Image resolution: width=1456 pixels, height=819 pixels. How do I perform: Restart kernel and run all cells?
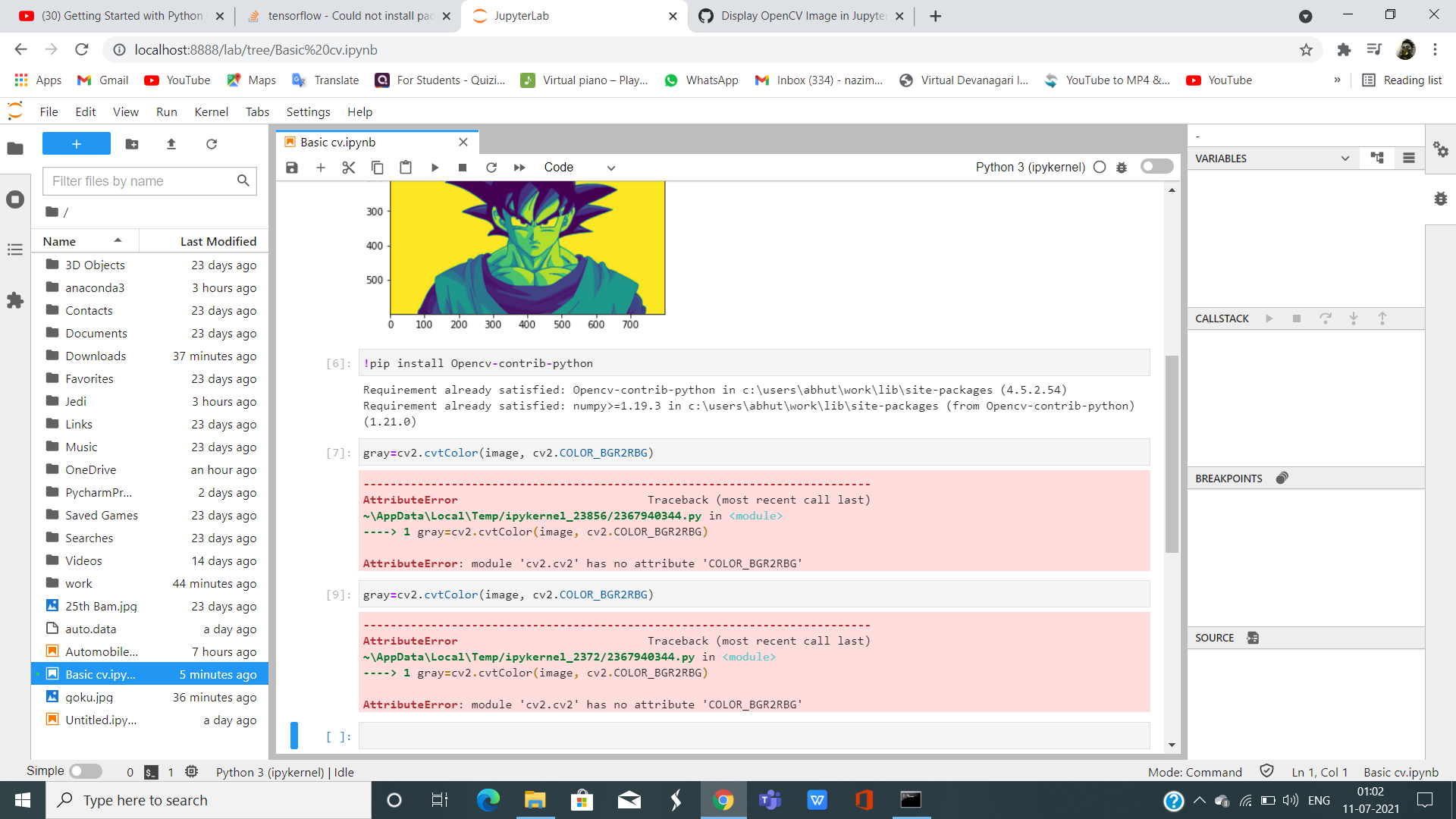tap(520, 167)
